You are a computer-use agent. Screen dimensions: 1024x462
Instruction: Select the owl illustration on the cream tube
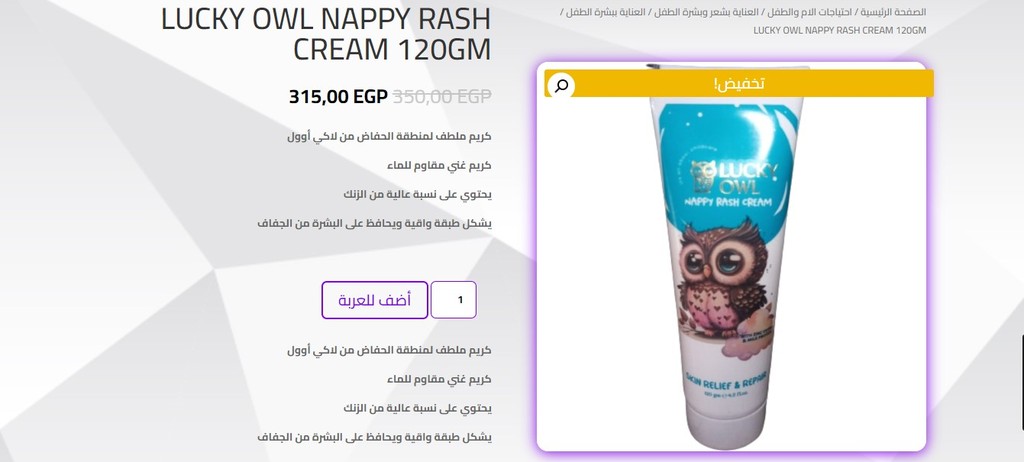point(723,280)
